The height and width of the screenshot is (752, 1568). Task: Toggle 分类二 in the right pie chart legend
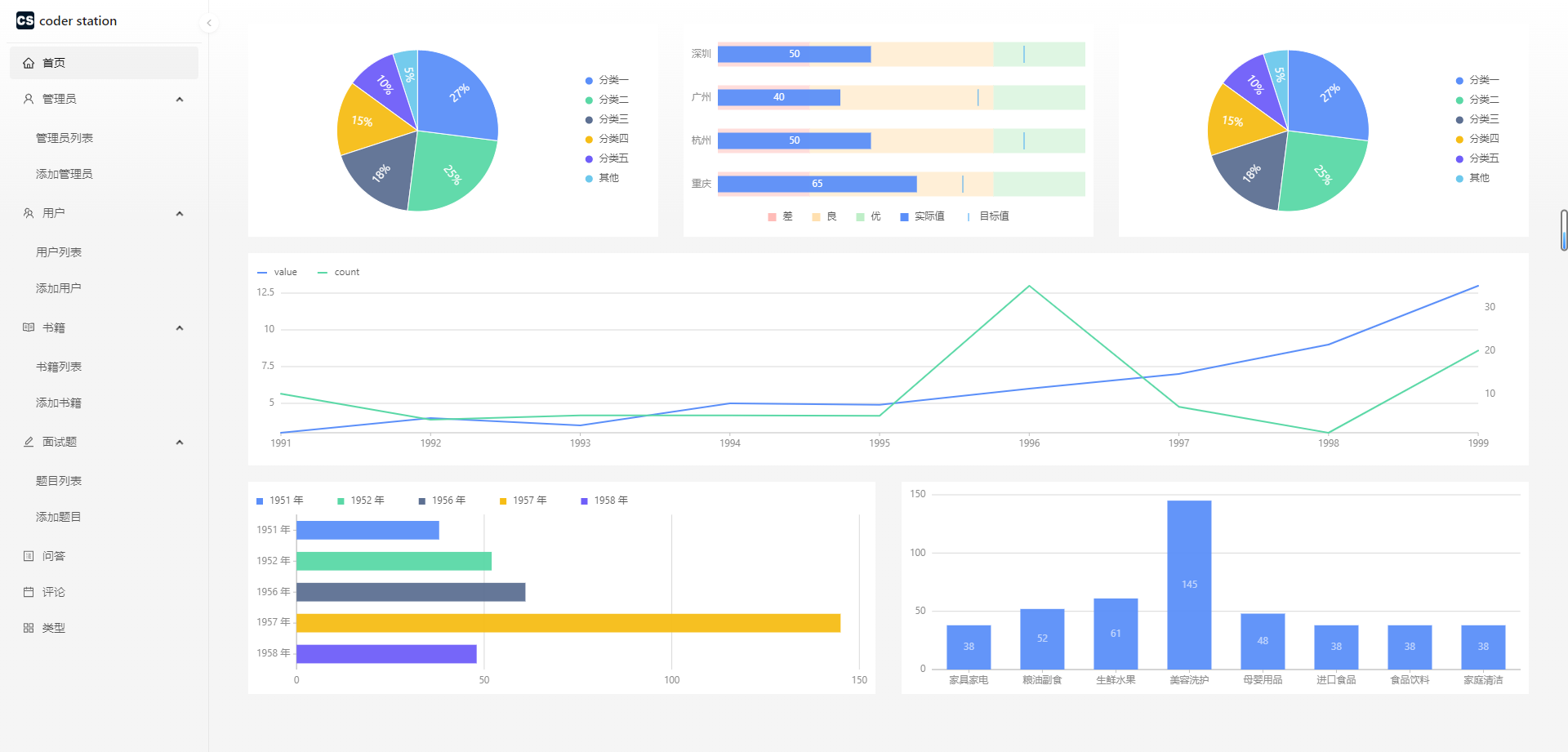[x=1477, y=100]
